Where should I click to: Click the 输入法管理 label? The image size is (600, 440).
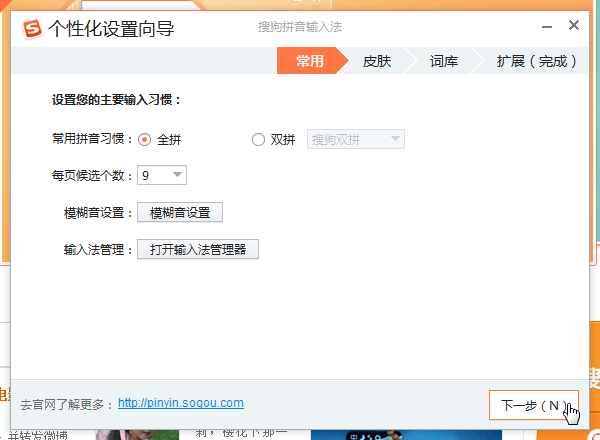click(x=98, y=250)
